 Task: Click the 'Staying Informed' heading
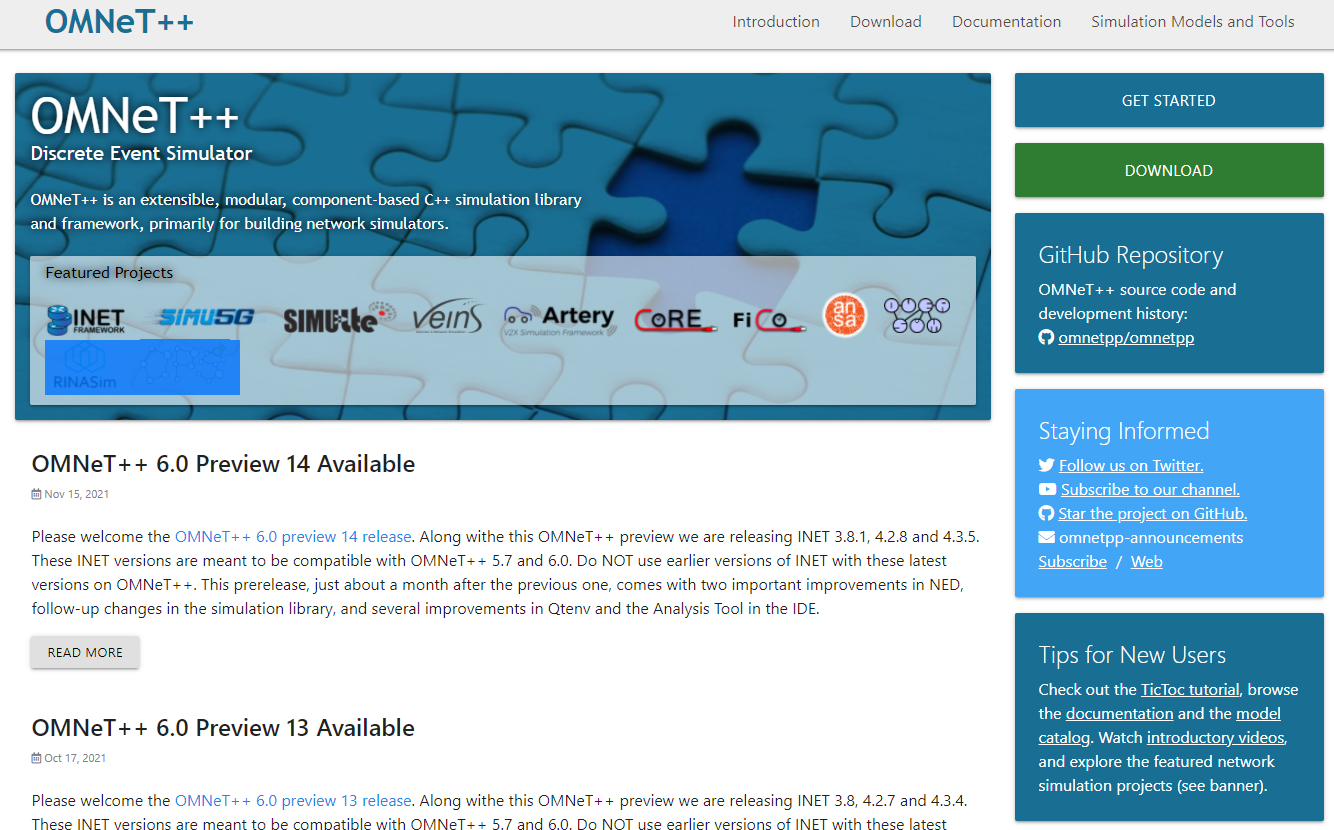pos(1123,431)
